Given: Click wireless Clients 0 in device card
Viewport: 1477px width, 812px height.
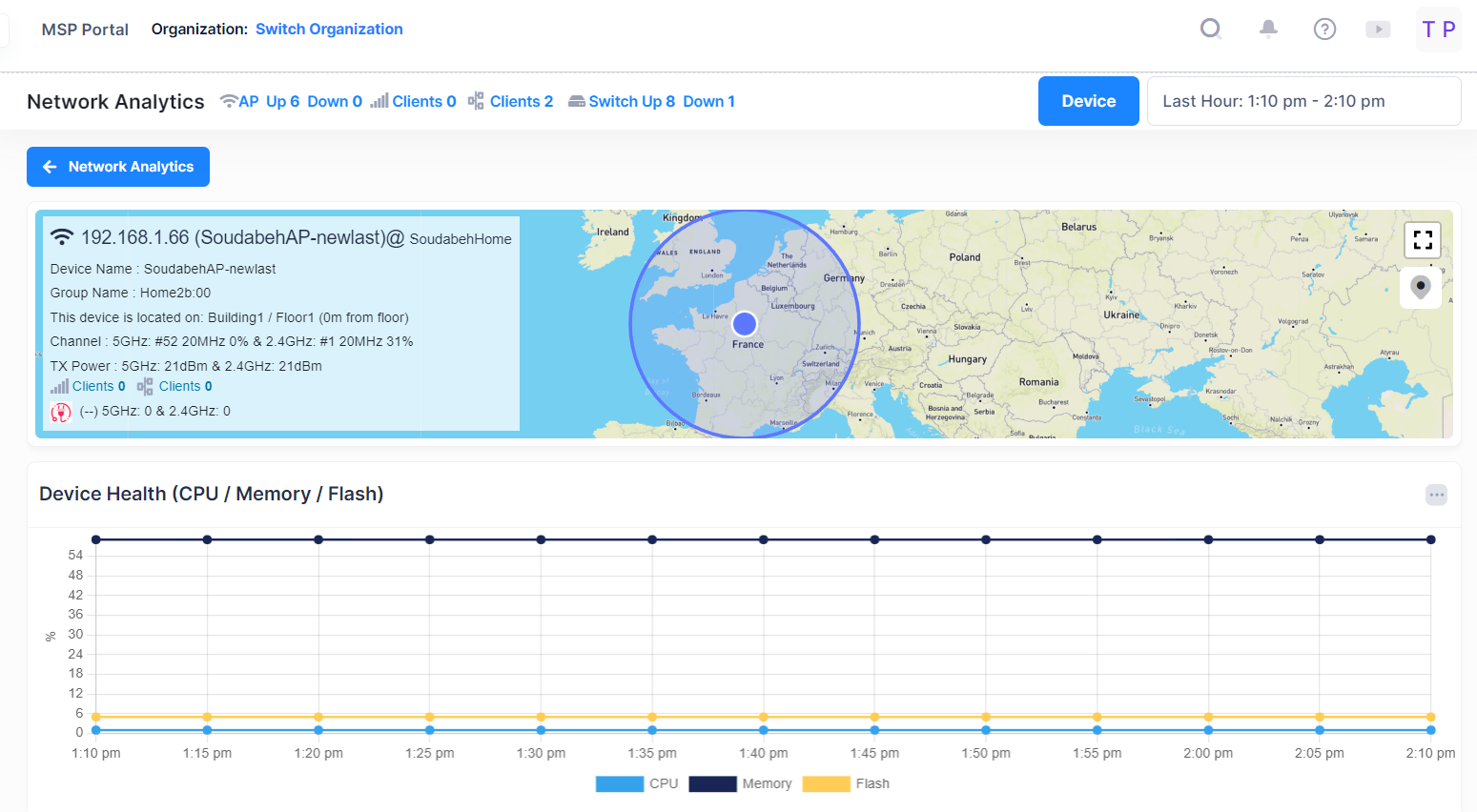Looking at the screenshot, I should [x=99, y=386].
